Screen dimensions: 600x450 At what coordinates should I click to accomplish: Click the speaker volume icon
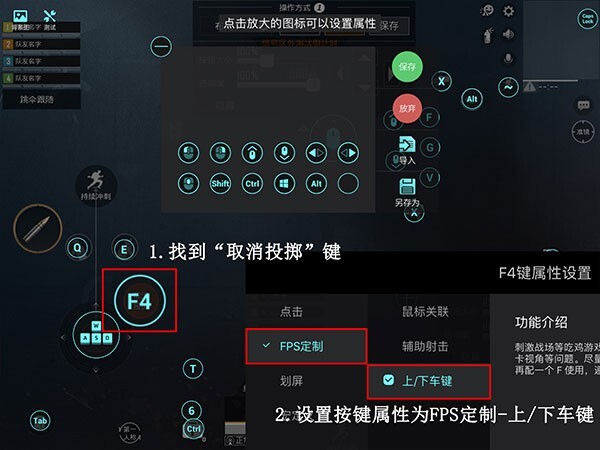[x=508, y=34]
